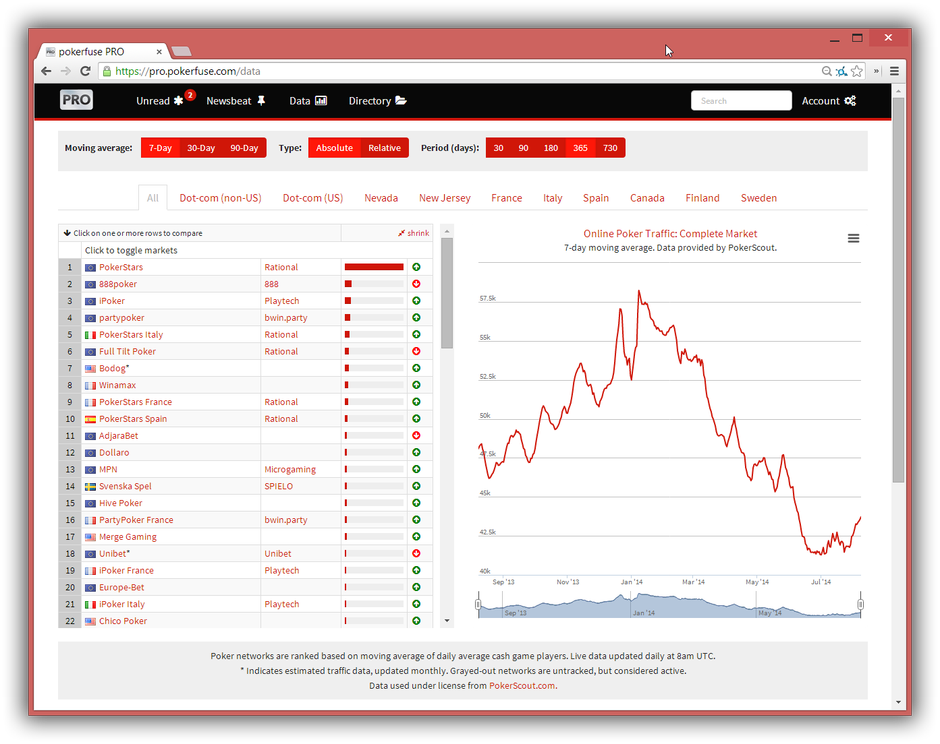The width and height of the screenshot is (940, 744).
Task: Click the green trend arrow for Chico Poker
Action: tap(416, 621)
